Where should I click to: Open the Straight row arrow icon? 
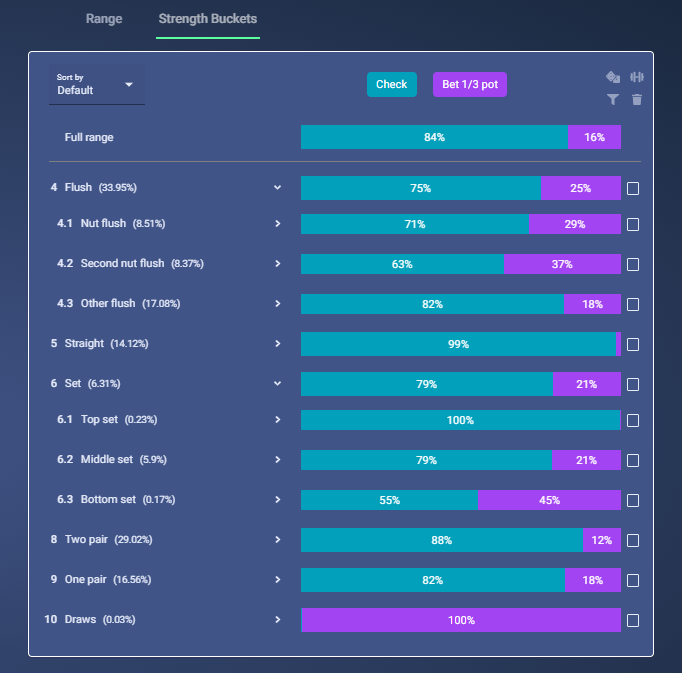[x=277, y=344]
